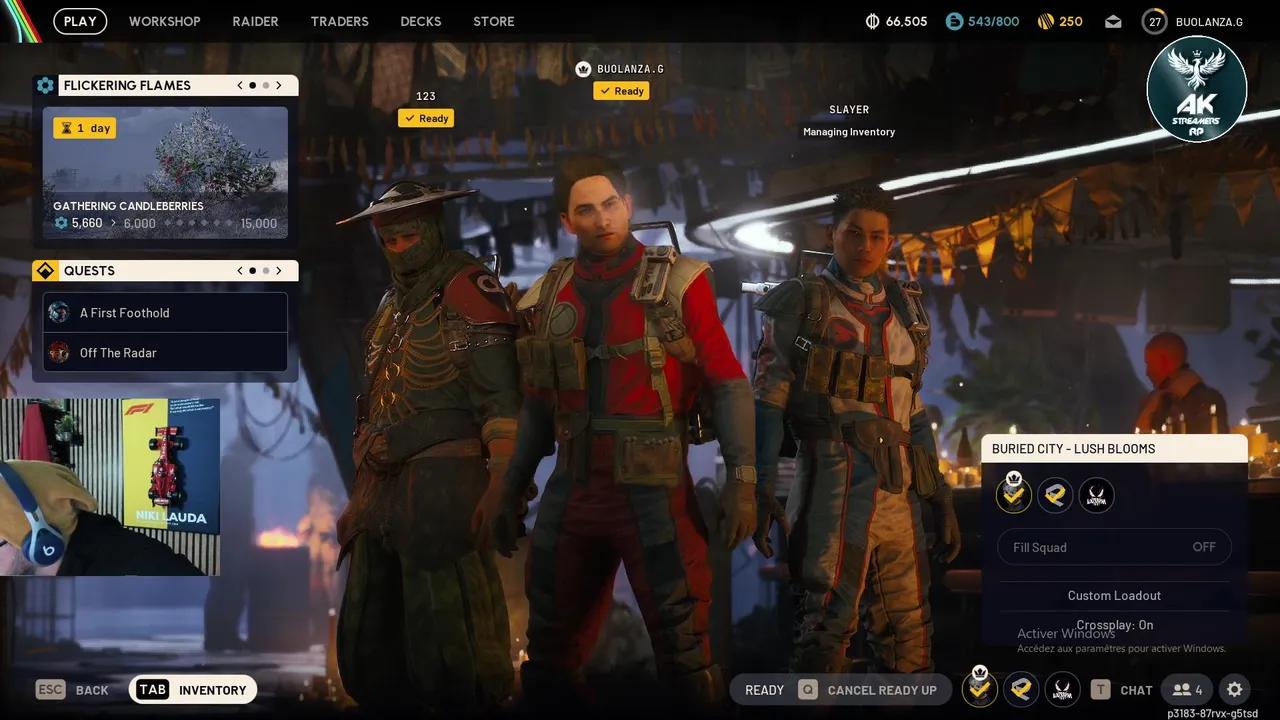Go to next Flickering Flames page arrow
The height and width of the screenshot is (720, 1280).
coord(279,85)
